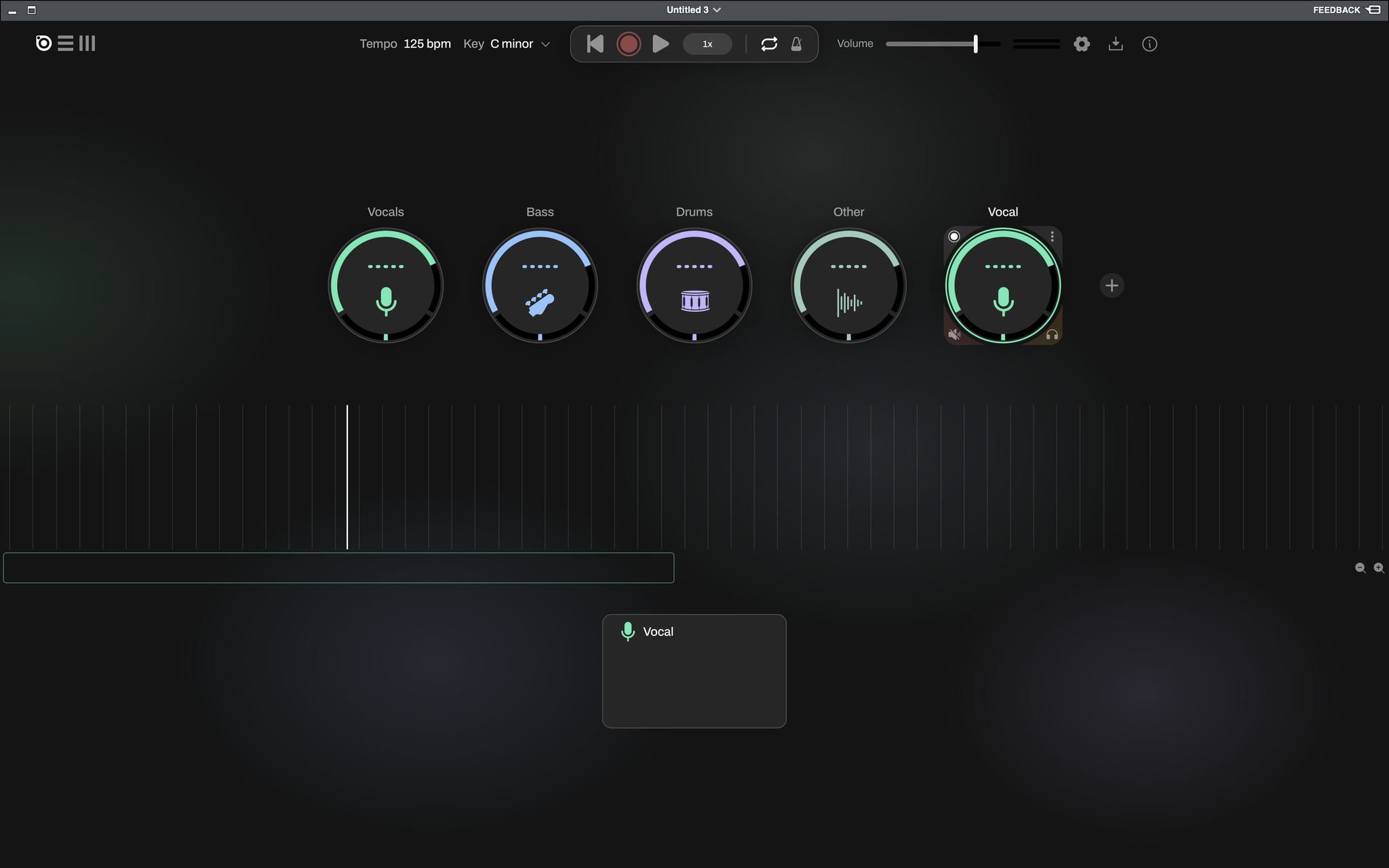Switch to the horizontal list view icon

(65, 43)
